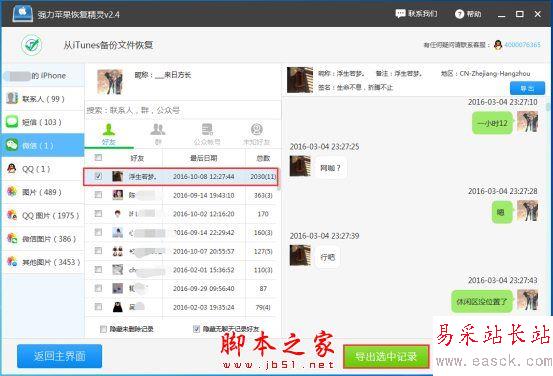This screenshot has width=553, height=376.
Task: Check the row dated 2016-02-03 19:35:24
Action: point(98,307)
